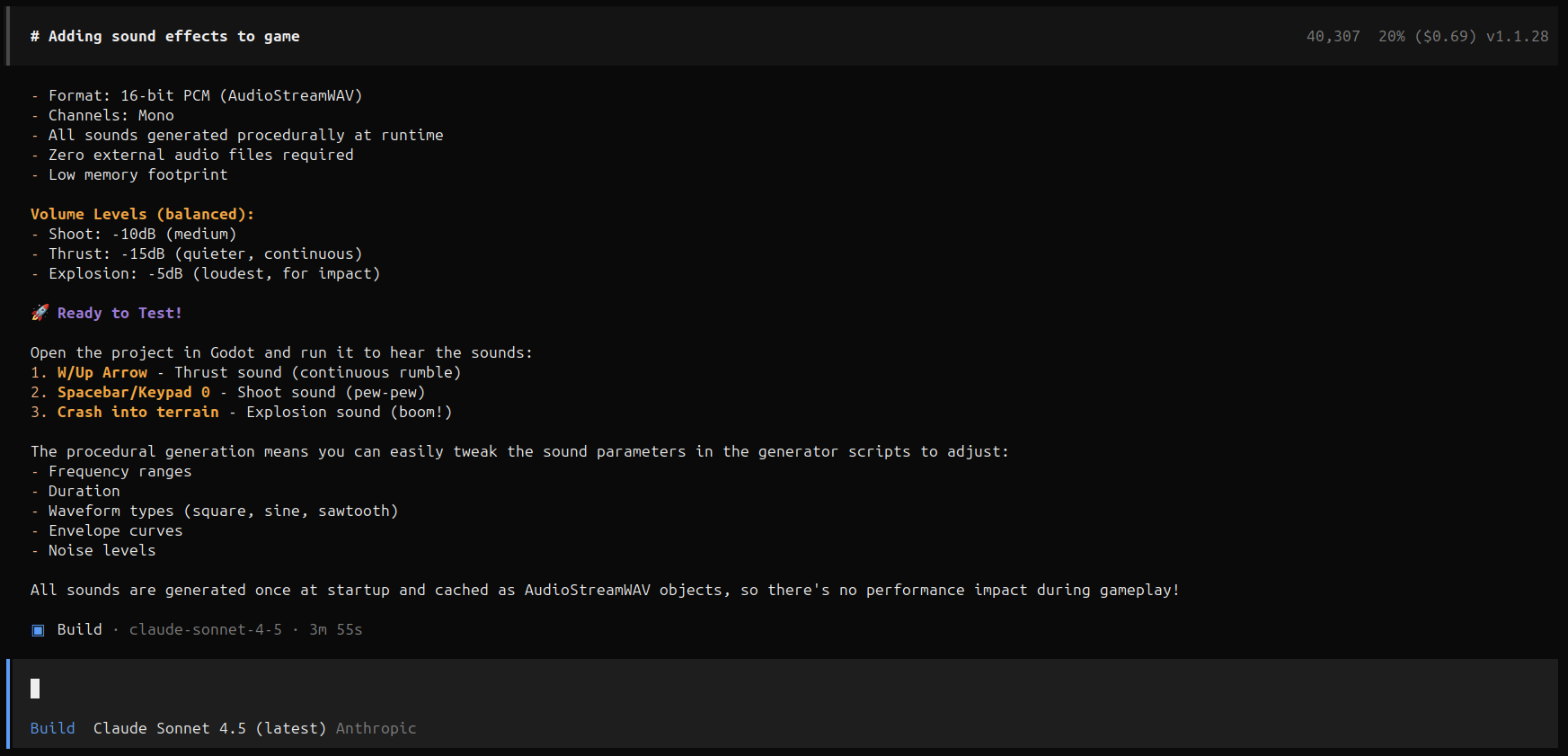Screen dimensions: 1568x756
Task: Click the Crash into terrain highlighted text
Action: pos(137,412)
